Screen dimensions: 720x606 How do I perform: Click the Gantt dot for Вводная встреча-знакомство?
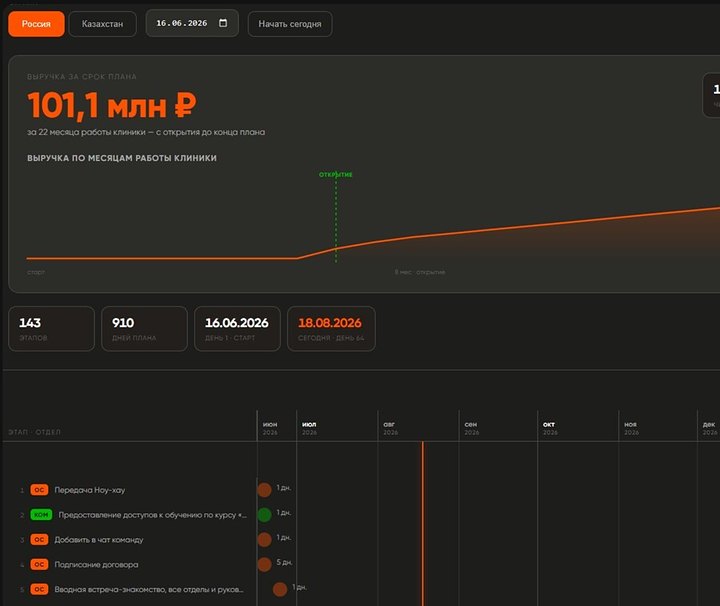[x=280, y=589]
